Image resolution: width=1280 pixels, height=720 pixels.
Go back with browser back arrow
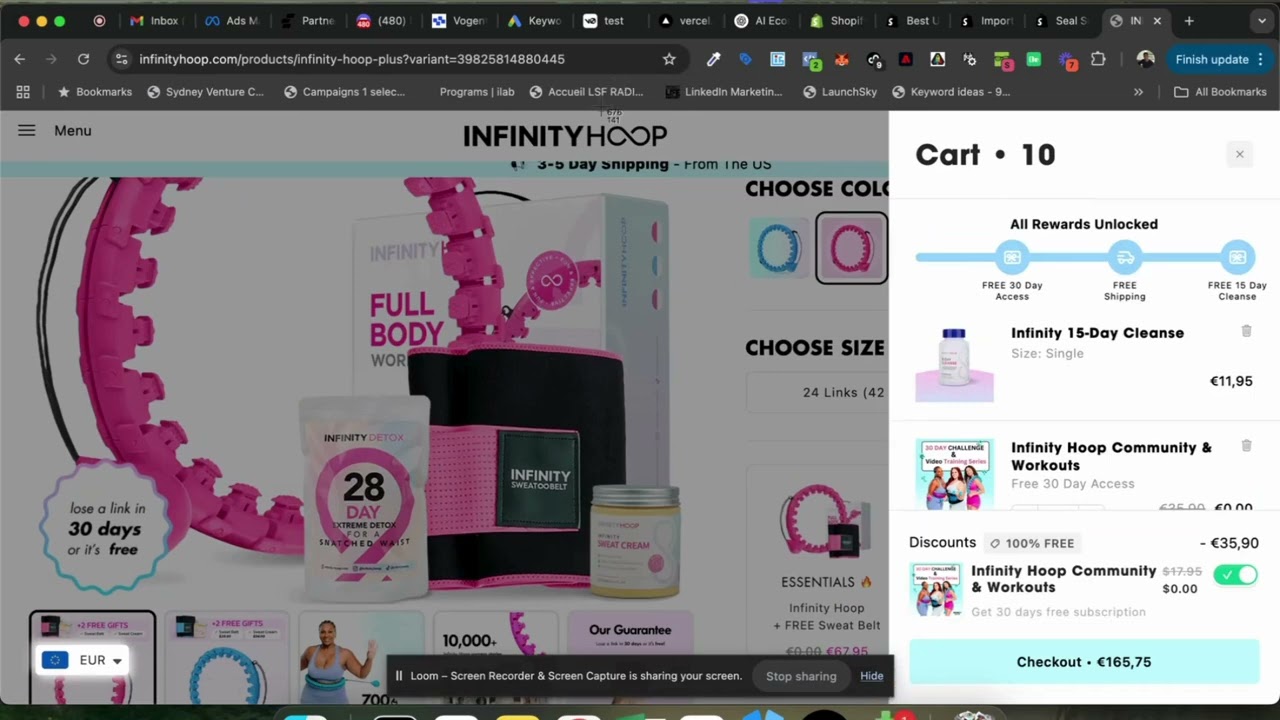[20, 59]
